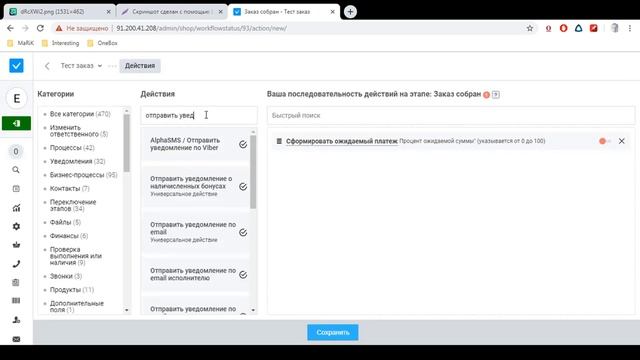Viewport: 640px width, 360px height.
Task: Select the Продукты category
Action: 72,290
